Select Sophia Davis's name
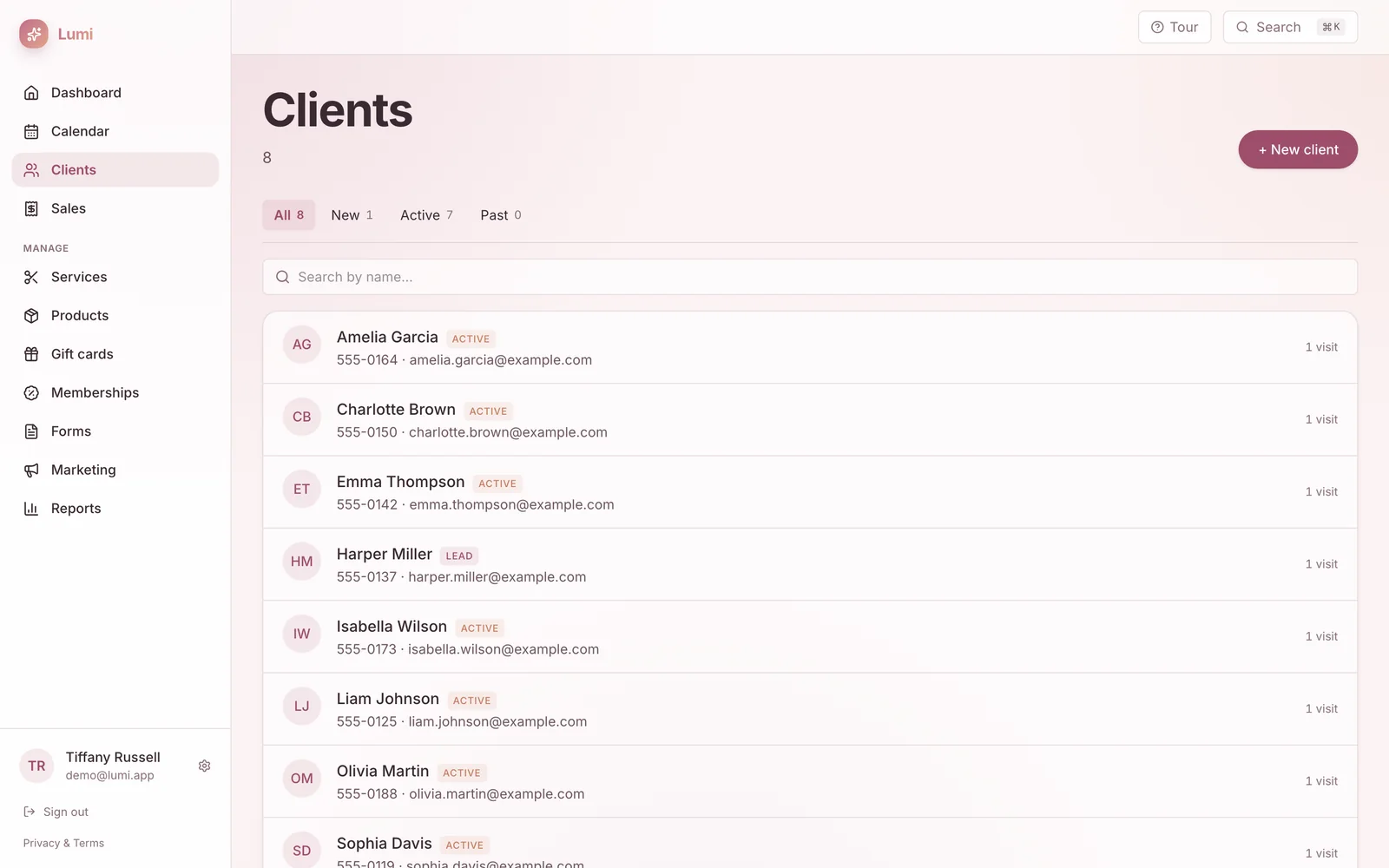1389x868 pixels. (384, 844)
